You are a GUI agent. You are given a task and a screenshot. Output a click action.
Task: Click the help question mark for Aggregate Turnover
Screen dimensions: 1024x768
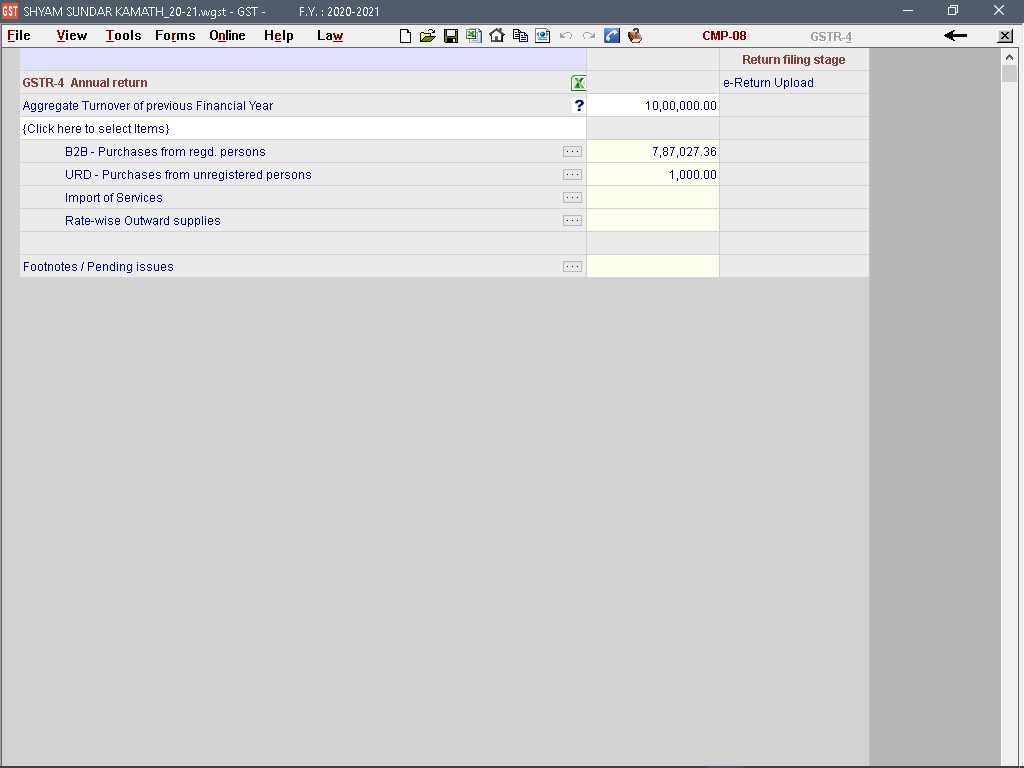578,106
